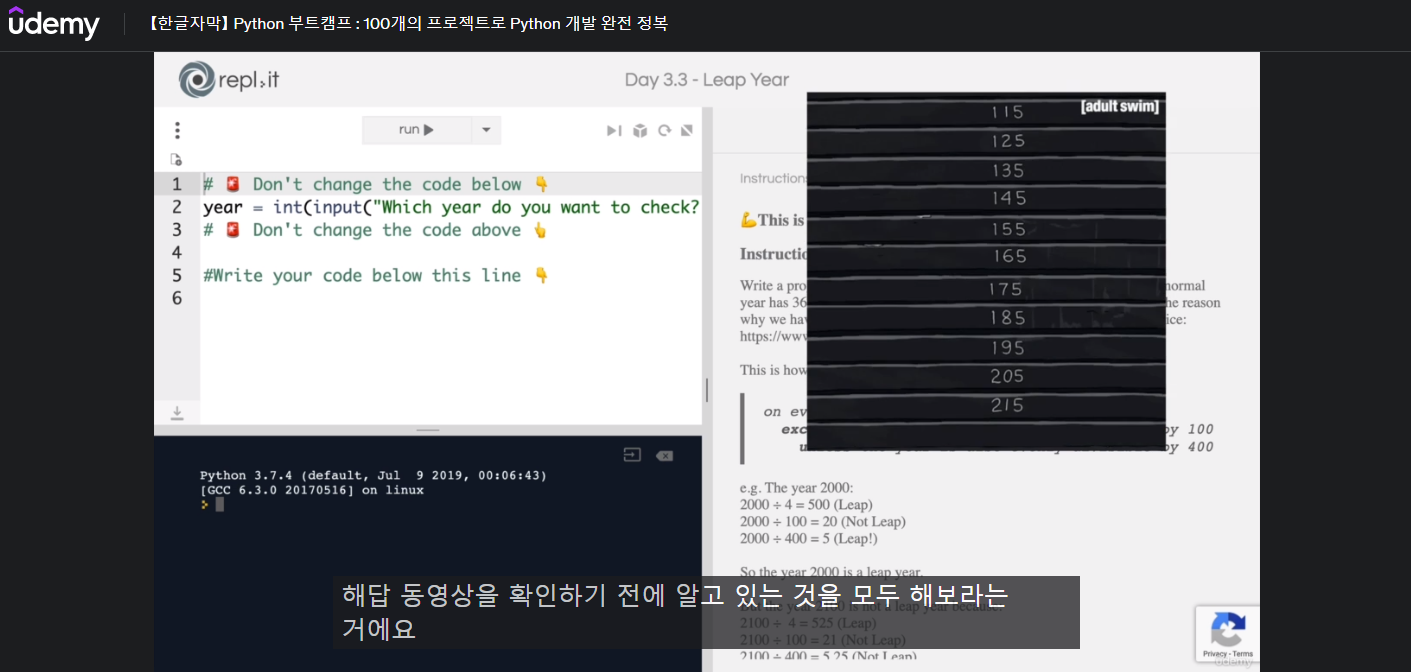Click the console open-in-pane icon

[x=631, y=455]
